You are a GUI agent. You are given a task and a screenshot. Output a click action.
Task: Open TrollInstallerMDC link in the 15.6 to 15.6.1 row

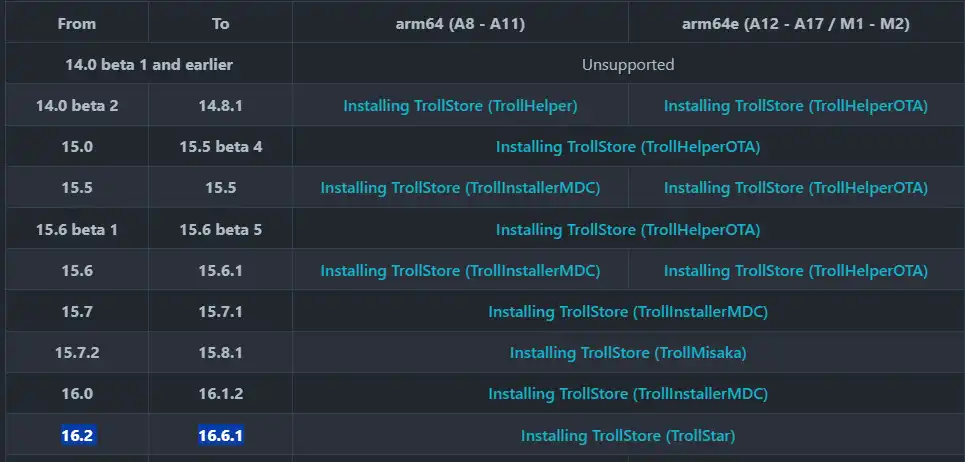point(460,271)
